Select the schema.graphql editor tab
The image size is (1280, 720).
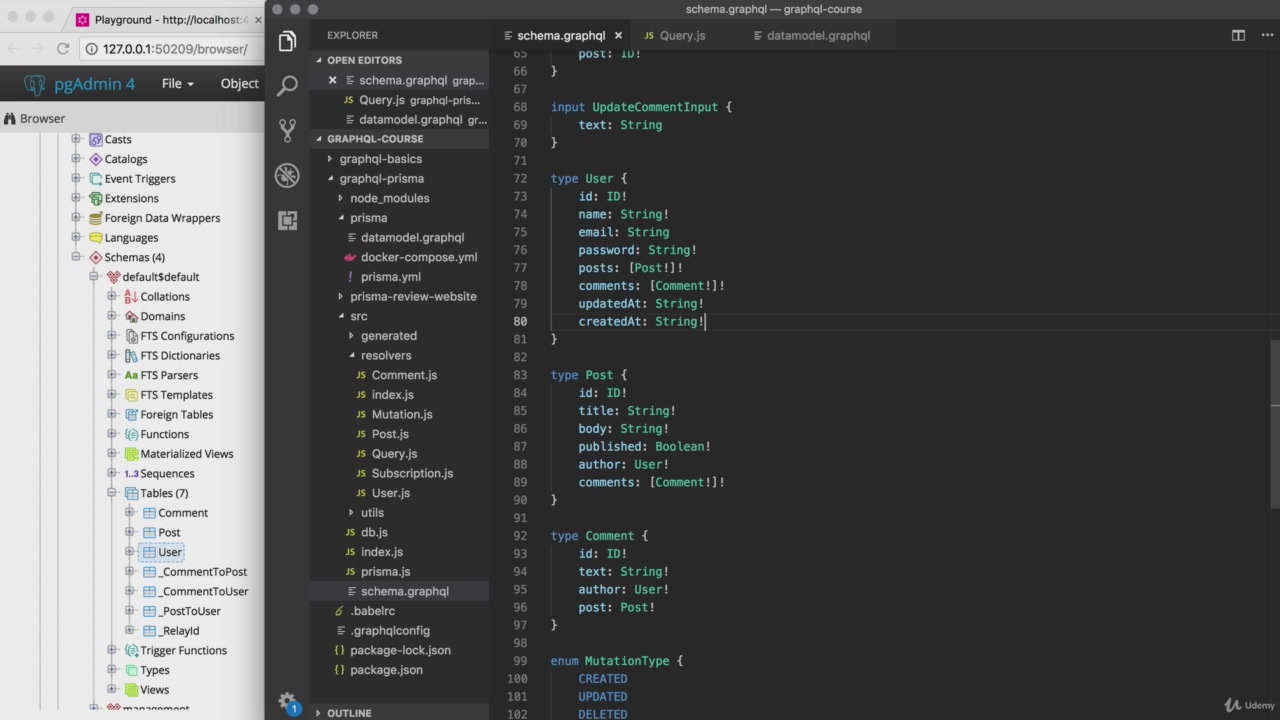(560, 35)
